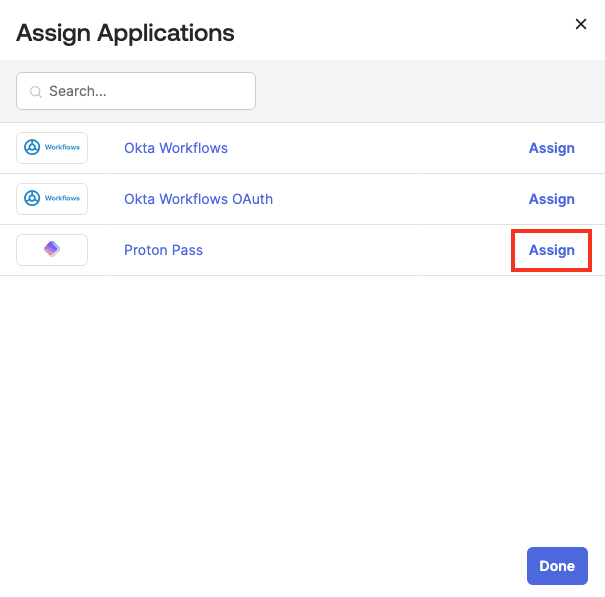Click the Okta Workflows OAuth logo
Image resolution: width=605 pixels, height=597 pixels.
[52, 199]
